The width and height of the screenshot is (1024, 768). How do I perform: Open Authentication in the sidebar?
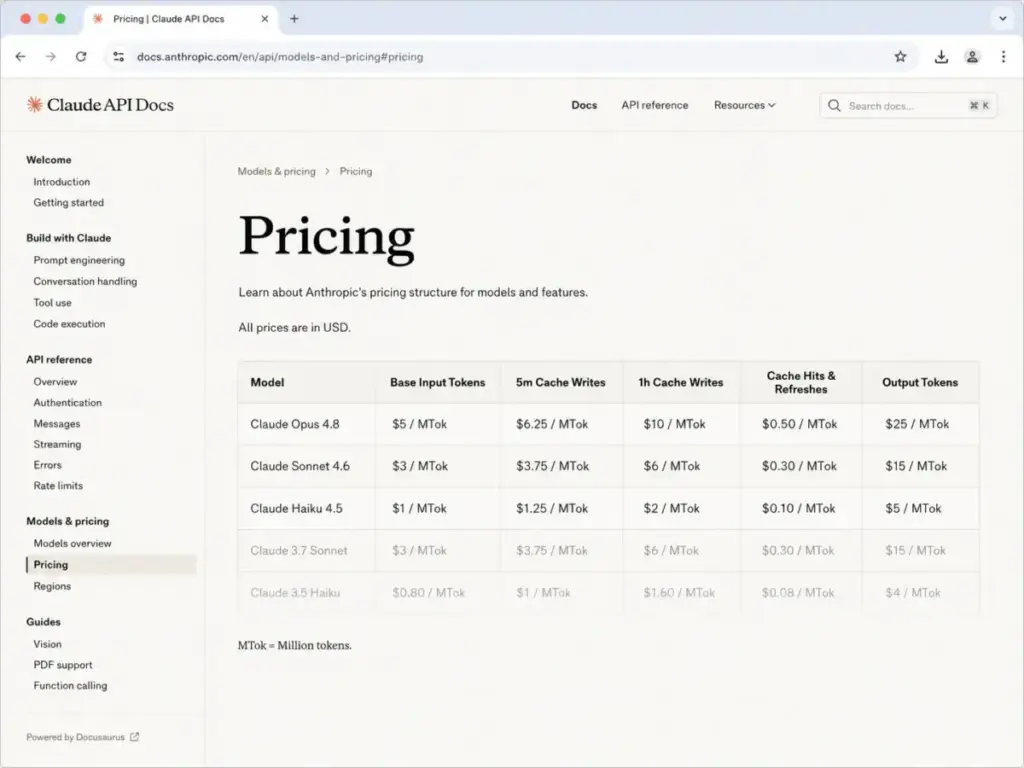pyautogui.click(x=68, y=402)
